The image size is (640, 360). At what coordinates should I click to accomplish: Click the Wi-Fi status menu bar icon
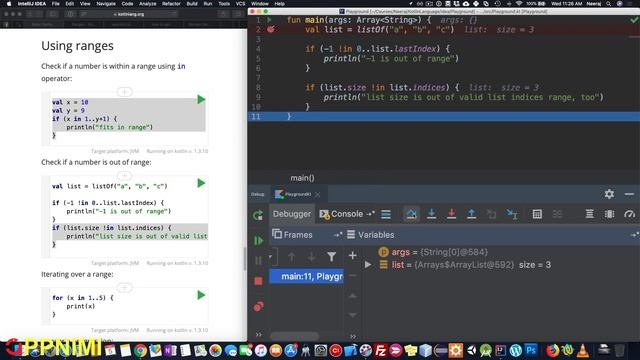coord(518,4)
